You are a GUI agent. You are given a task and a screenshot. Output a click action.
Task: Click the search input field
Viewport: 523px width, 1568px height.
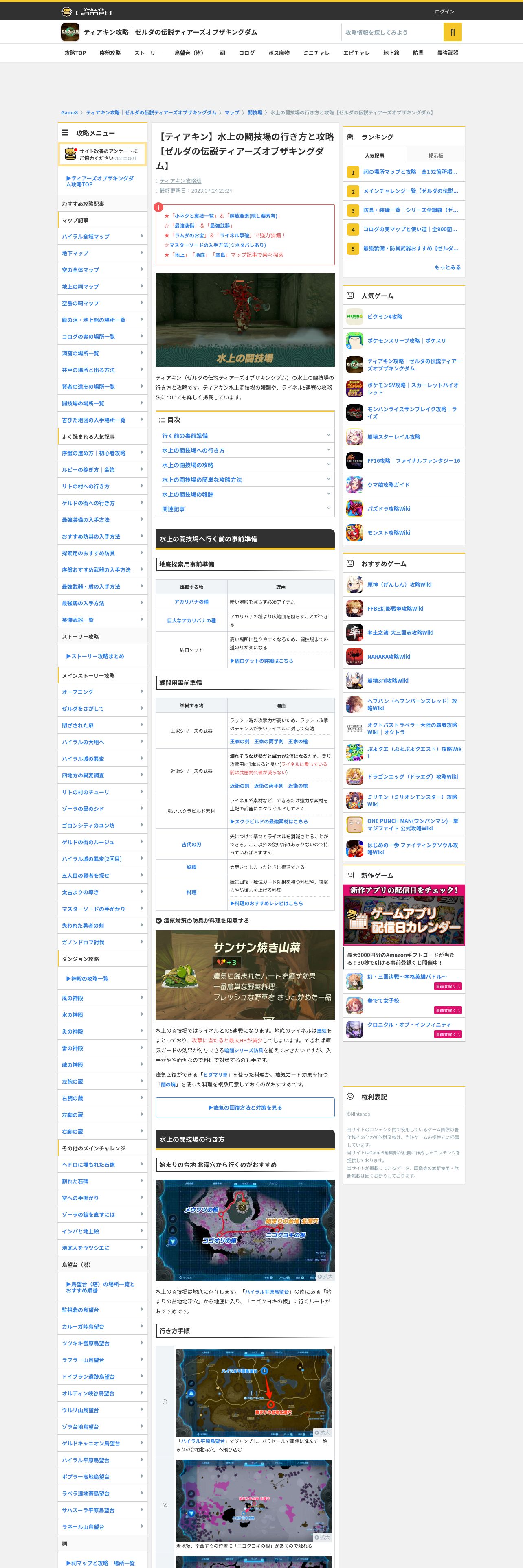click(x=390, y=32)
